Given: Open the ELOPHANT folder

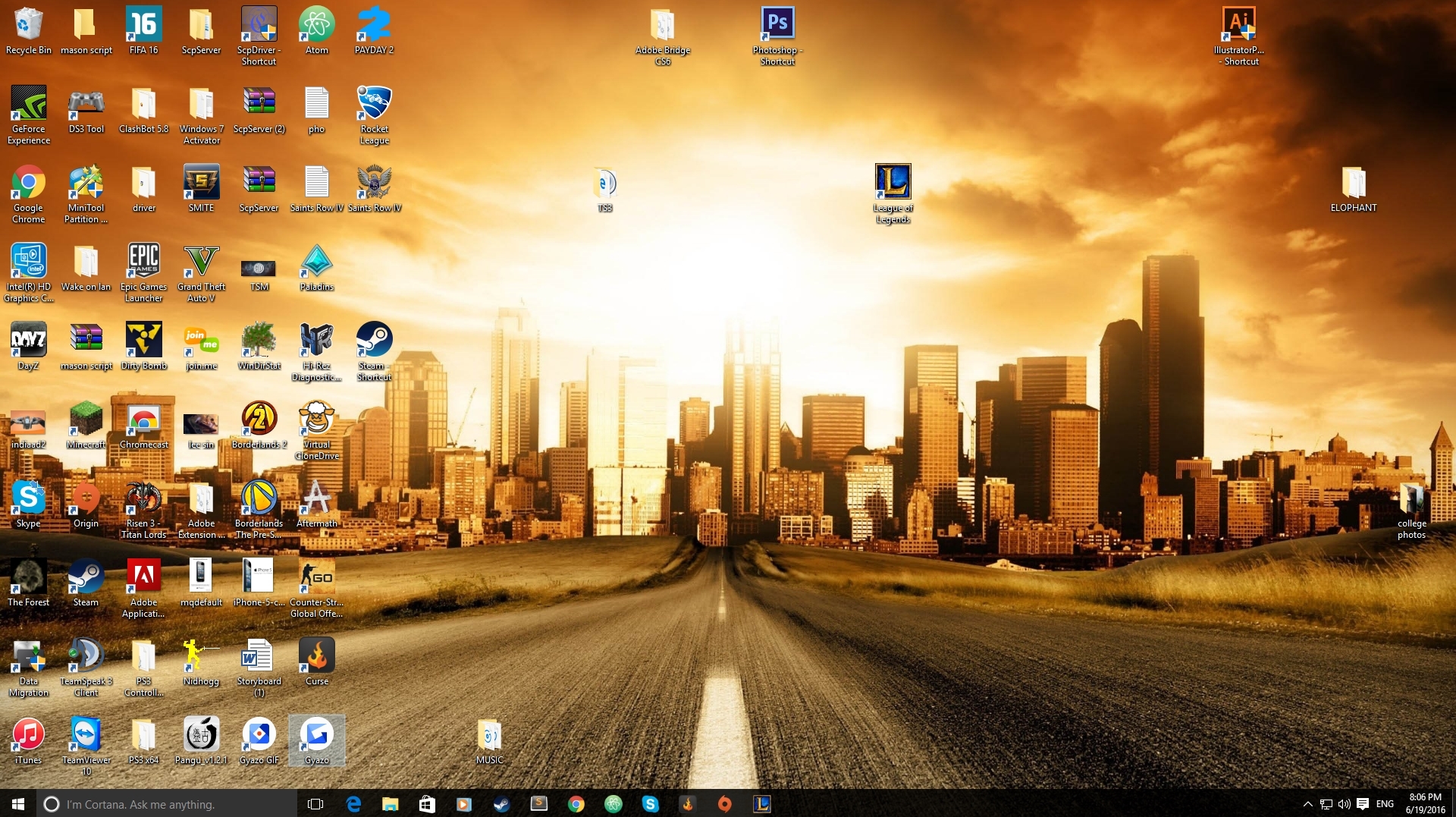Looking at the screenshot, I should coord(1354,189).
